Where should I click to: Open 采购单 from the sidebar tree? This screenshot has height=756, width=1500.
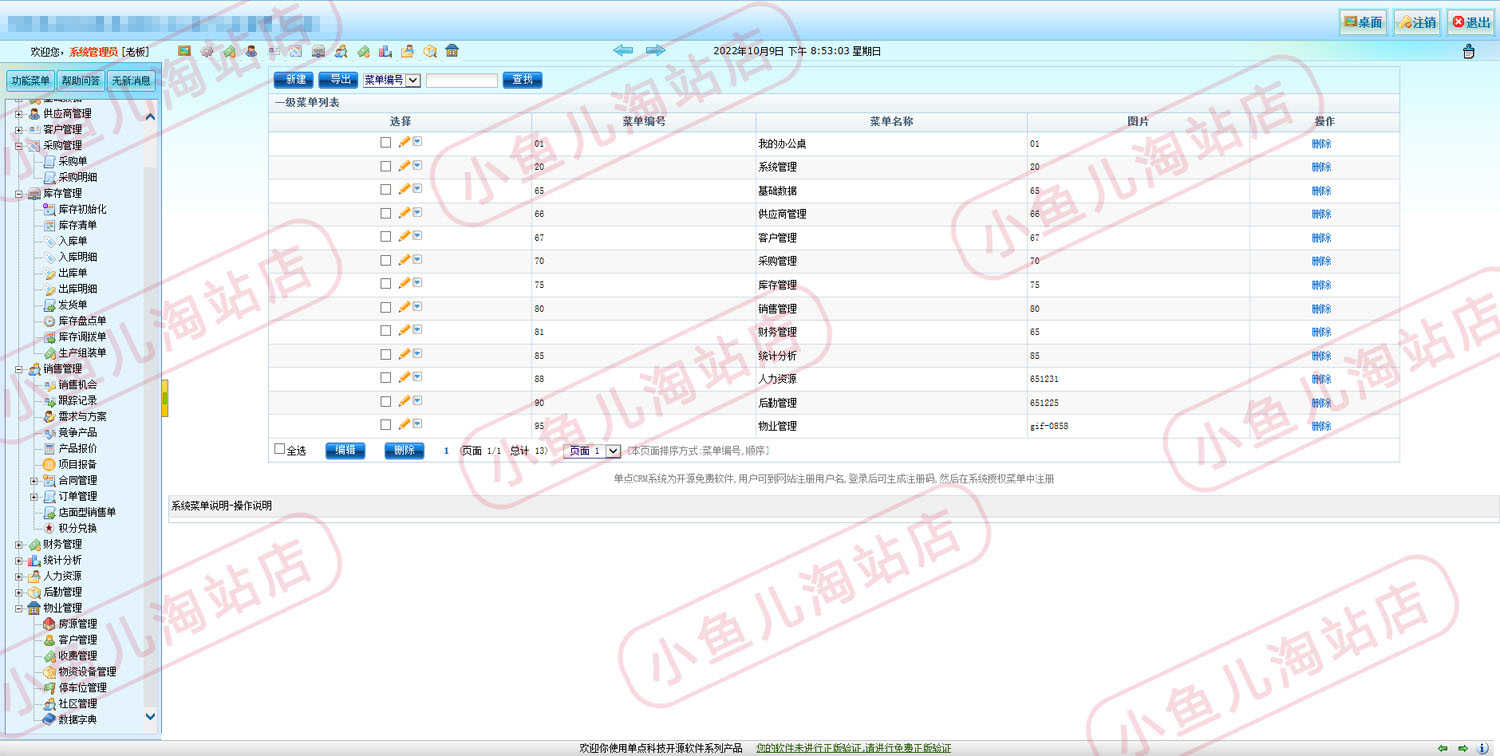pyautogui.click(x=72, y=161)
